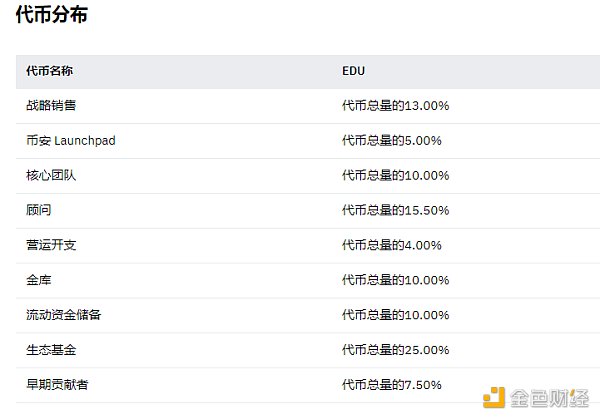Select the 核心团队 row label
The width and height of the screenshot is (600, 419).
[x=49, y=176]
